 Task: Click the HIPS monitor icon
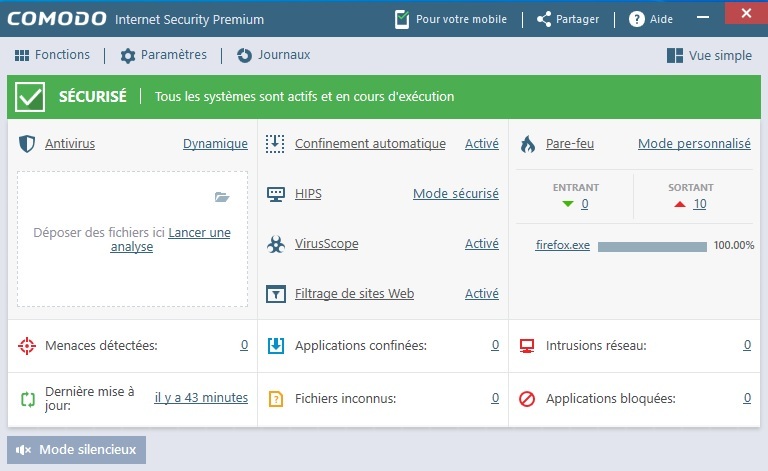point(276,194)
